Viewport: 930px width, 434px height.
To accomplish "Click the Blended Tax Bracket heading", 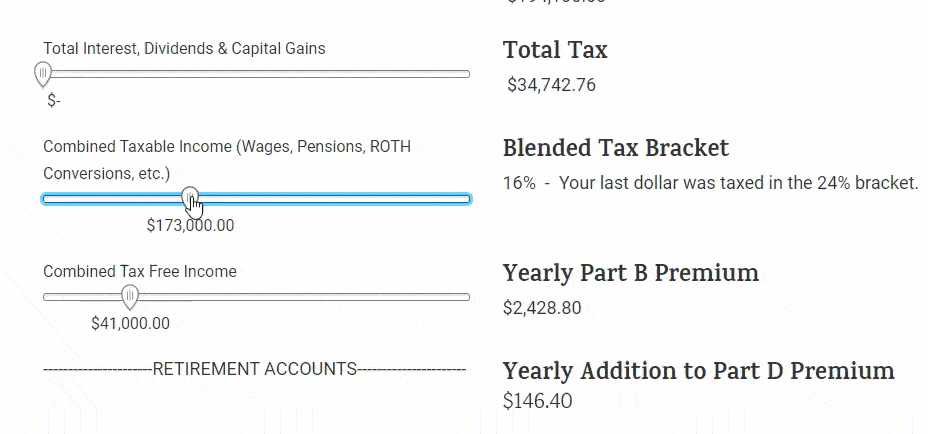I will tap(616, 148).
